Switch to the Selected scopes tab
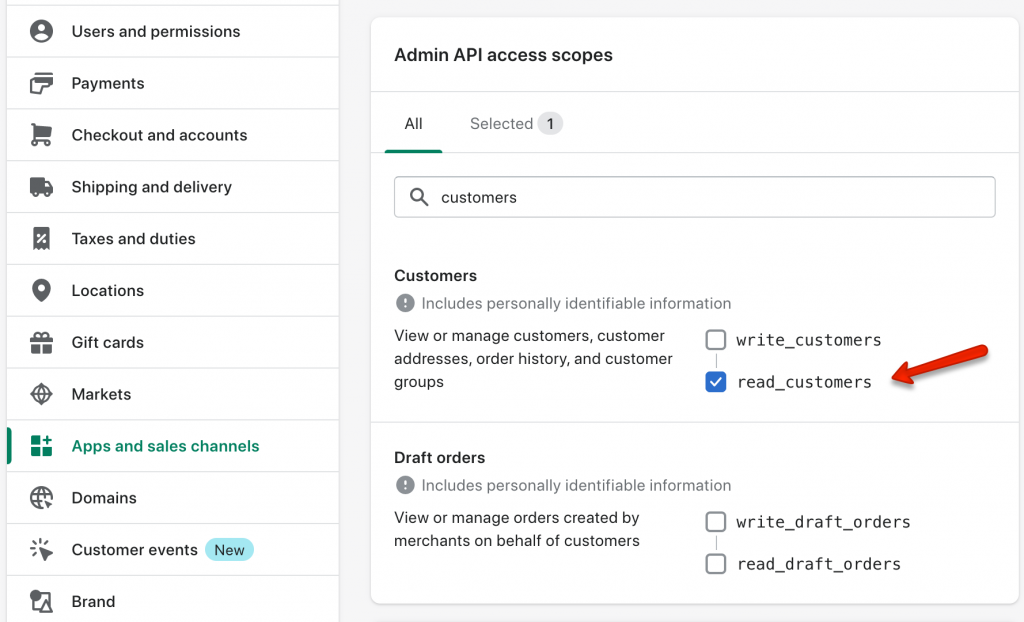This screenshot has height=622, width=1024. coord(516,123)
